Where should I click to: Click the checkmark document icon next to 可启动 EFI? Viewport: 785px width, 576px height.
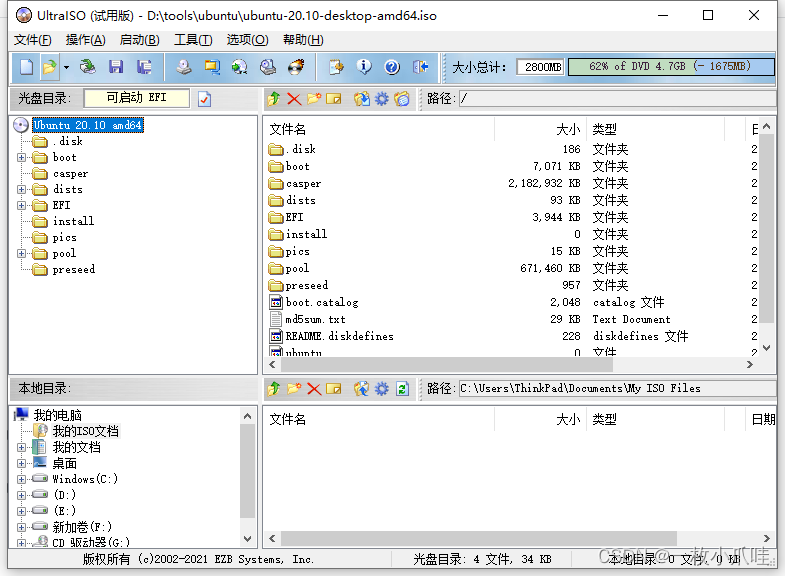click(204, 99)
